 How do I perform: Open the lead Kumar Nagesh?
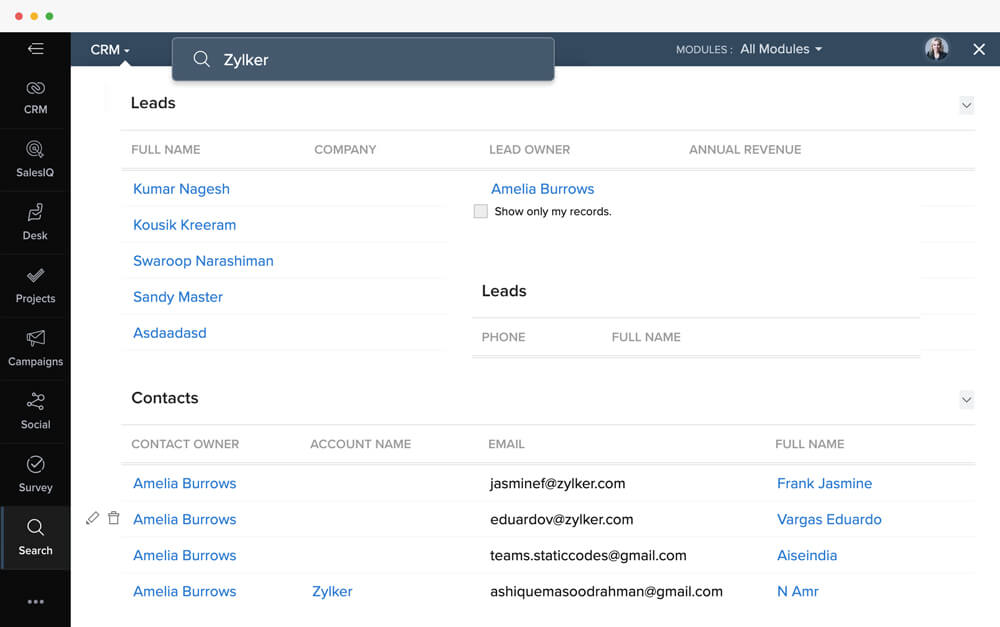pos(181,189)
